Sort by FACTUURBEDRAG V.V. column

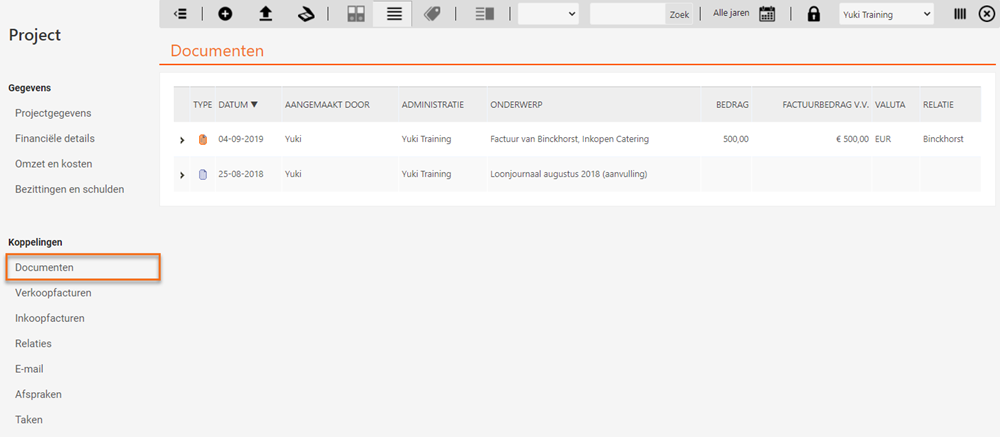click(826, 105)
